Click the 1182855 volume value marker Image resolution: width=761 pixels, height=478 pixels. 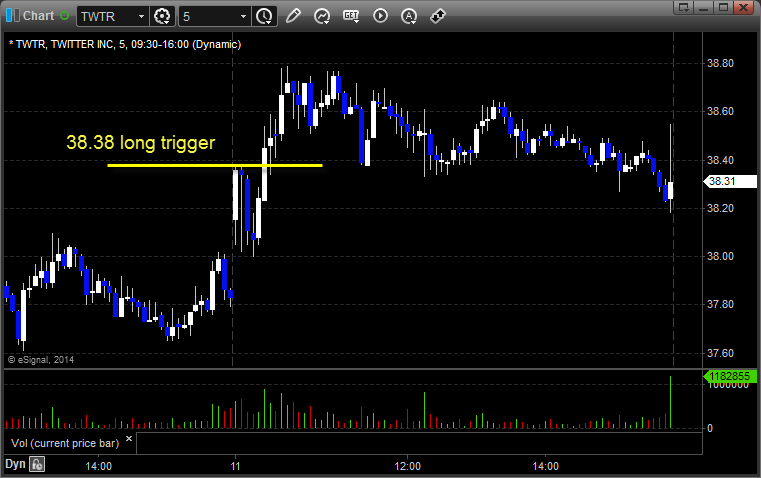730,376
